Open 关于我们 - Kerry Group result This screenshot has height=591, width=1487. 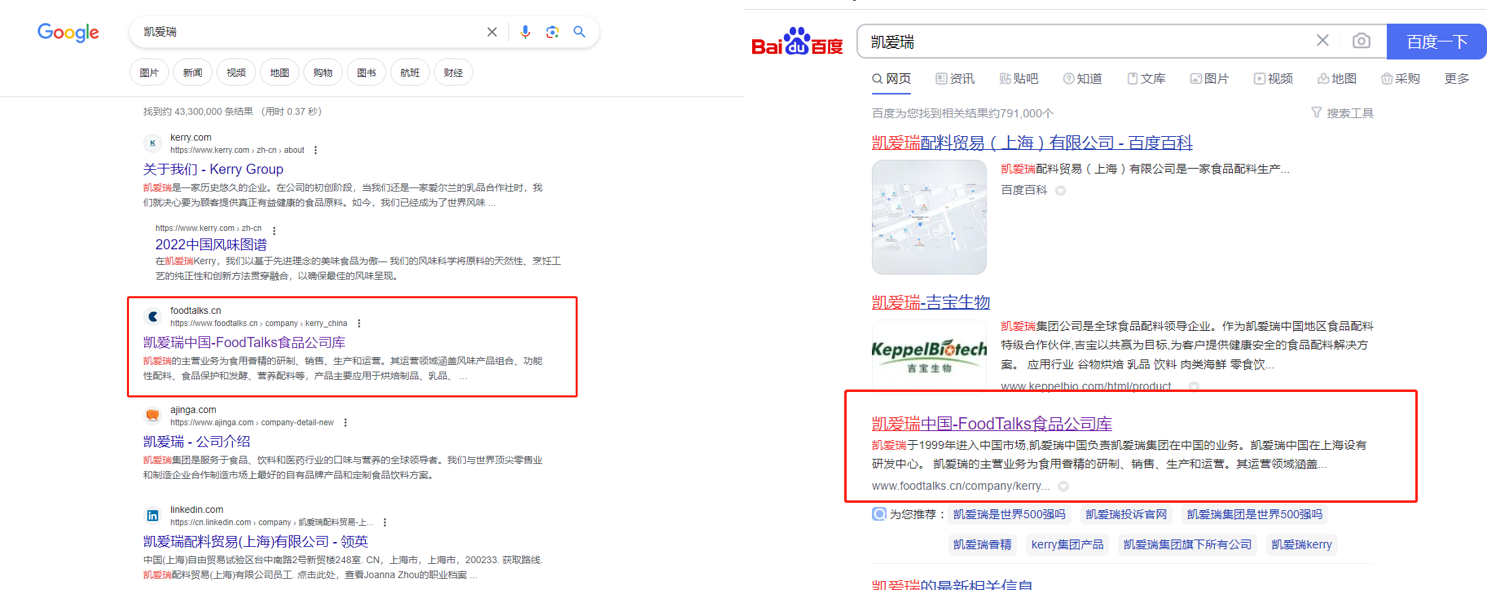[x=213, y=169]
